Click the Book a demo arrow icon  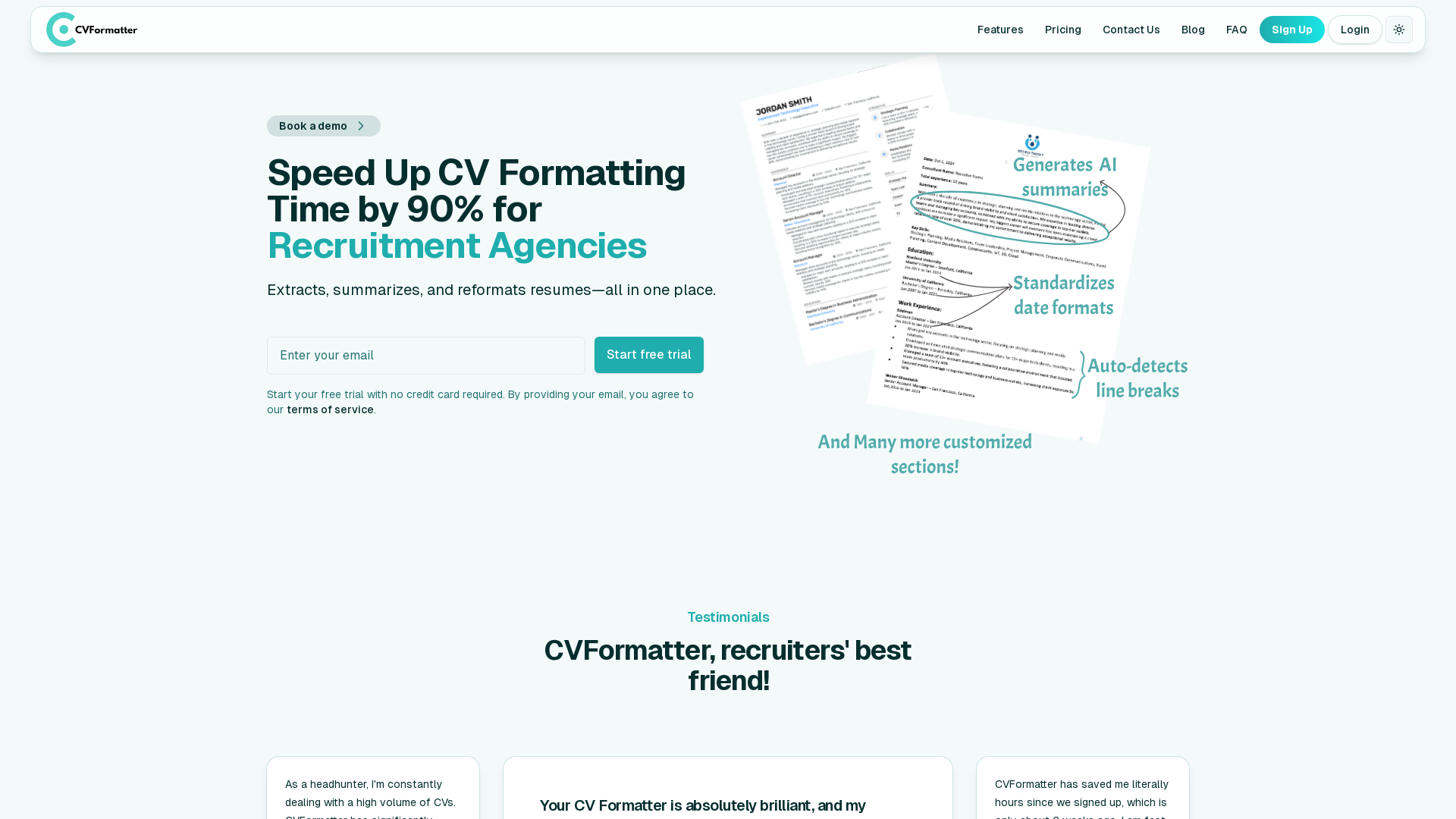pos(362,126)
